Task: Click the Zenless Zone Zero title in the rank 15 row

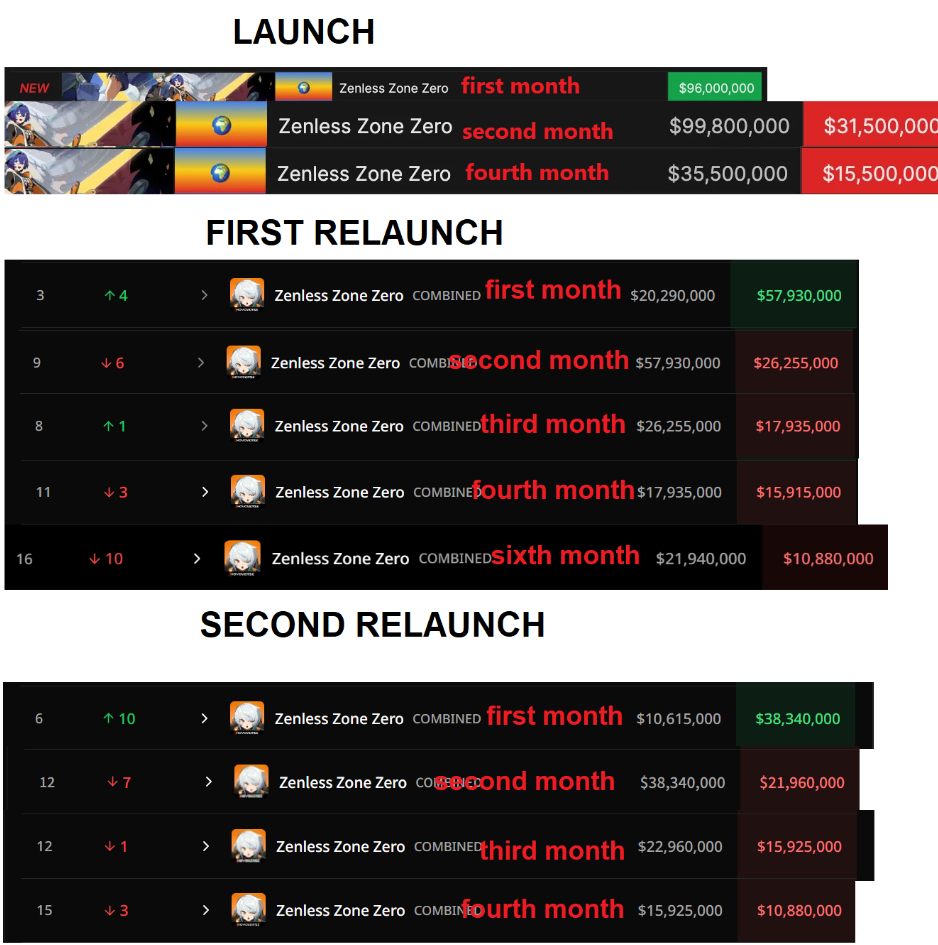Action: tap(341, 910)
